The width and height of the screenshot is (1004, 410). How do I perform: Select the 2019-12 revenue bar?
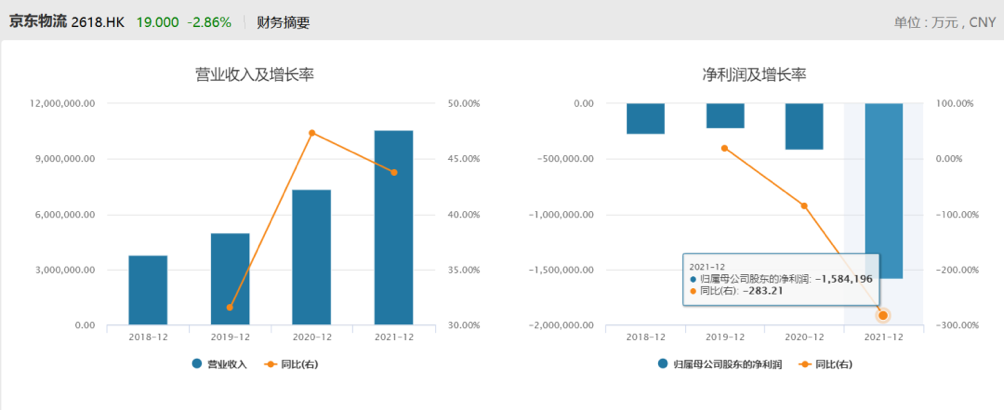click(x=230, y=279)
